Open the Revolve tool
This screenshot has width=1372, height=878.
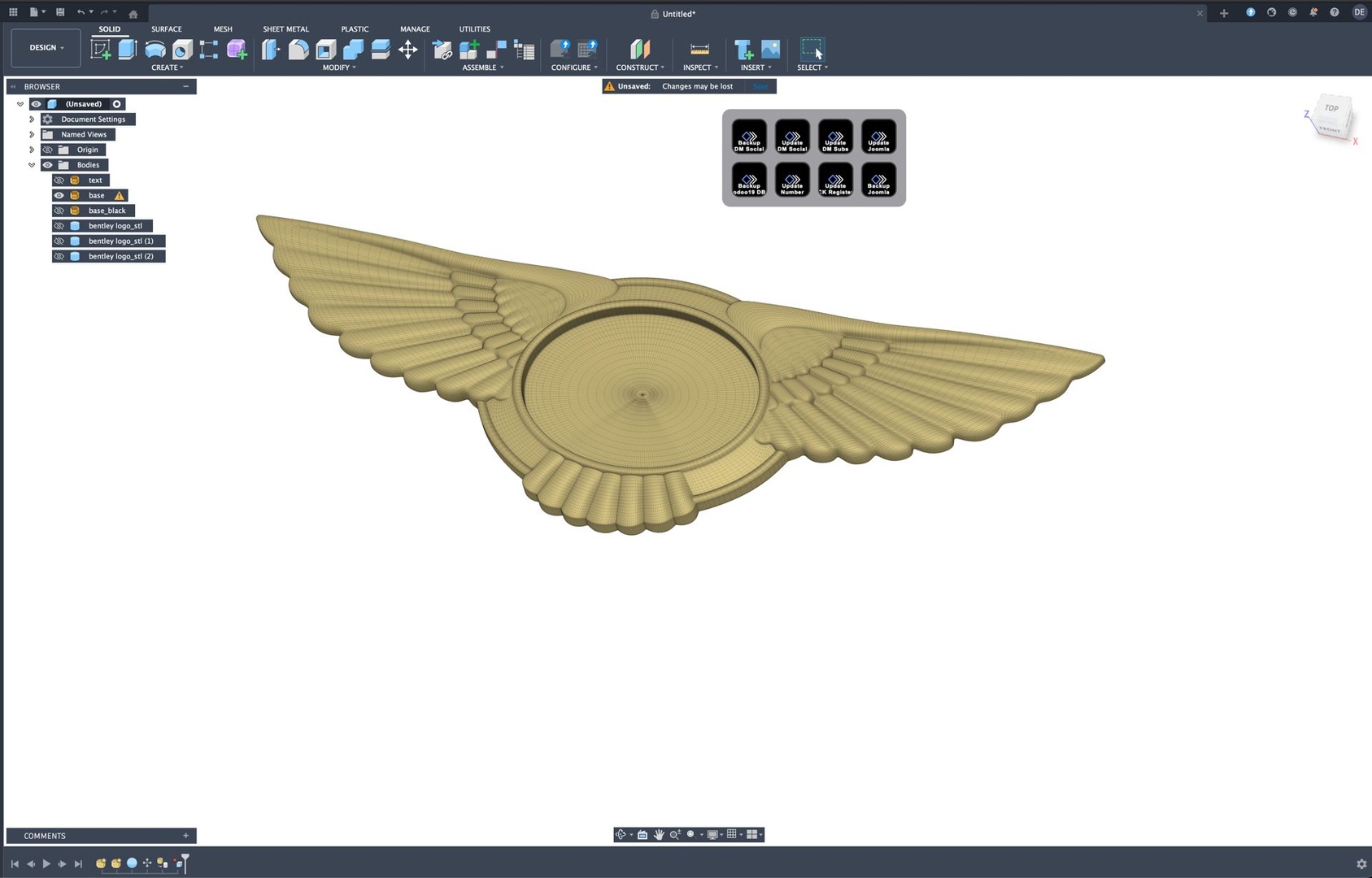154,49
